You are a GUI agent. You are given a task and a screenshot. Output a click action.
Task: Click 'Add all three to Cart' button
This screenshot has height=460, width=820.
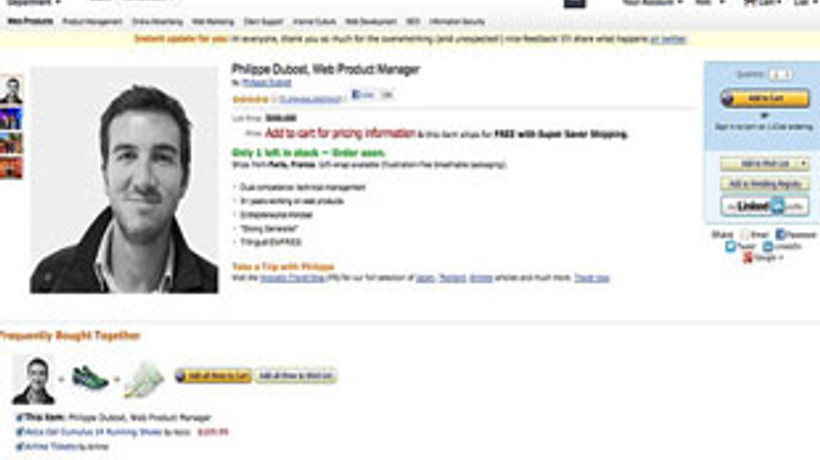point(213,375)
